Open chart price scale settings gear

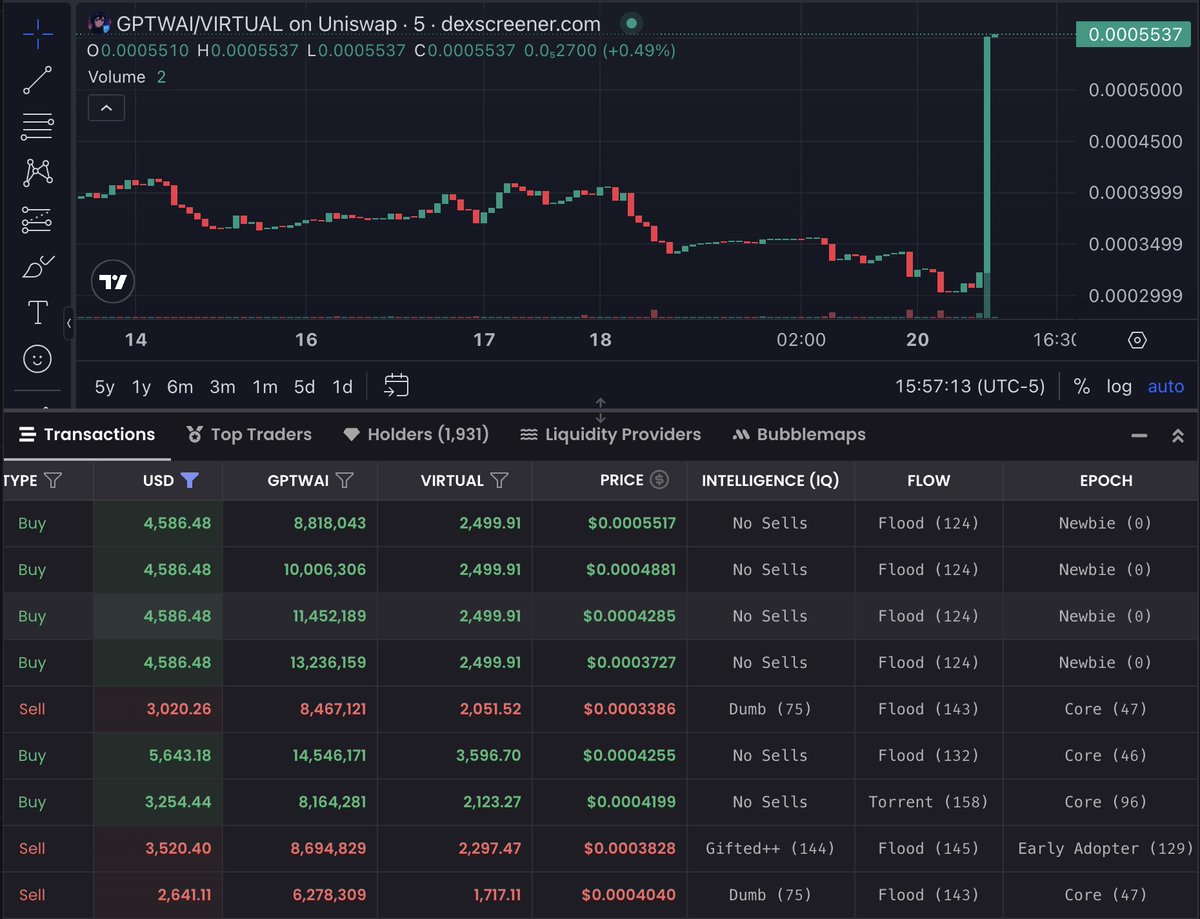pos(1137,340)
